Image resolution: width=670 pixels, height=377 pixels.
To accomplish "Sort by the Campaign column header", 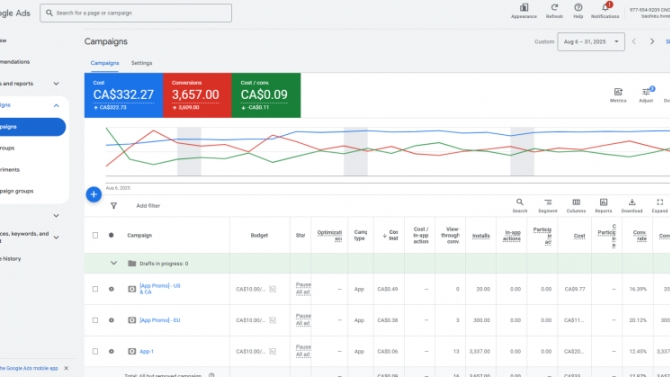I will [139, 235].
